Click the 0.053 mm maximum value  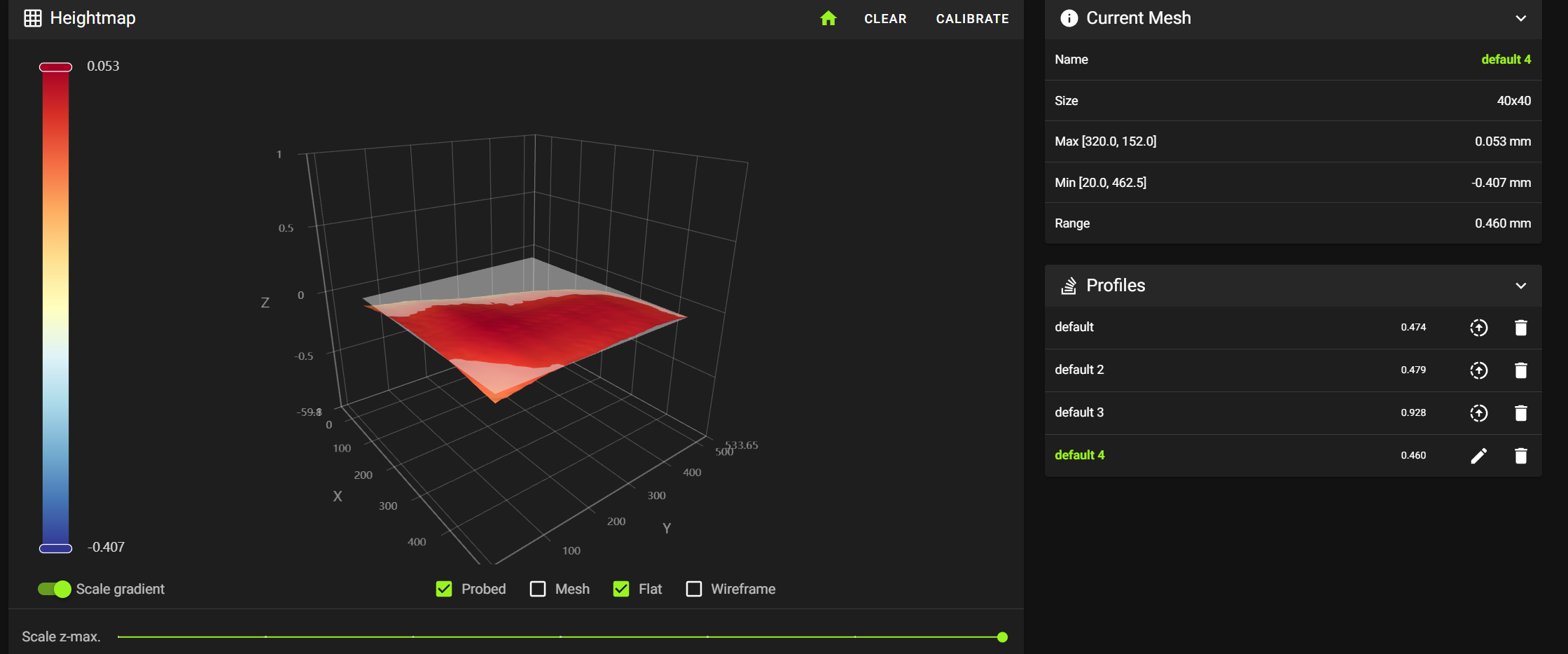1502,141
